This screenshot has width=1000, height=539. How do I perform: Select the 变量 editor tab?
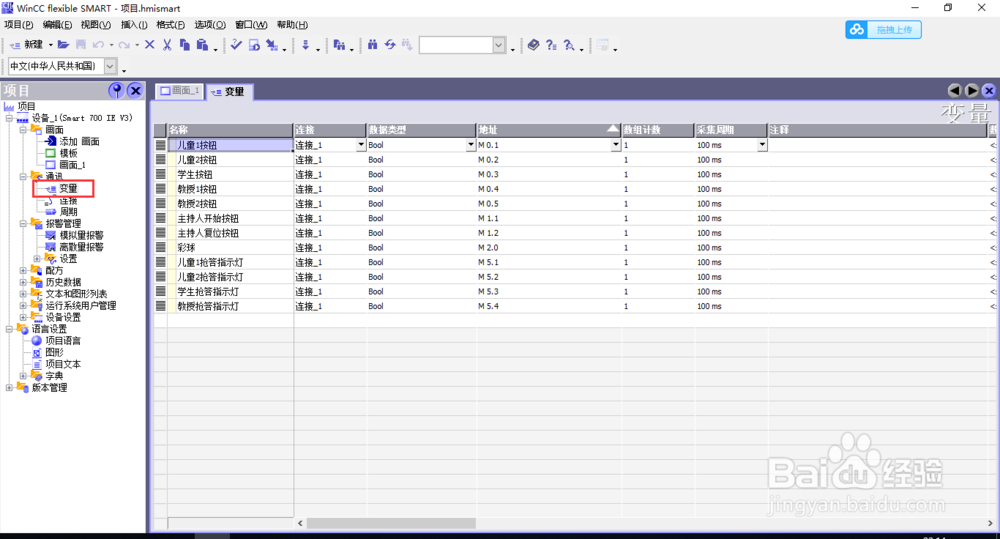point(229,92)
